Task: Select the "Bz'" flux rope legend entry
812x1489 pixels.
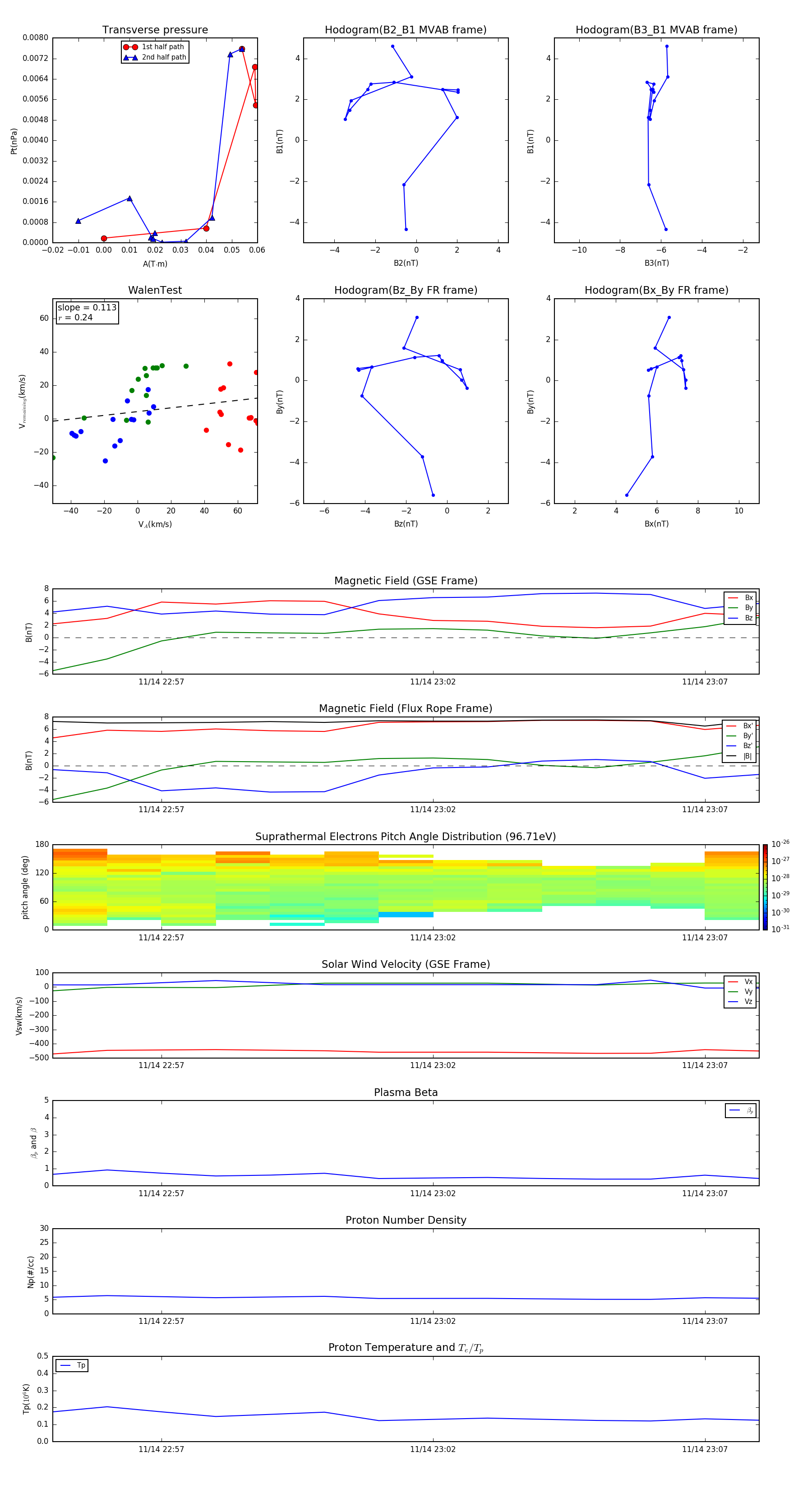Action: (x=740, y=746)
